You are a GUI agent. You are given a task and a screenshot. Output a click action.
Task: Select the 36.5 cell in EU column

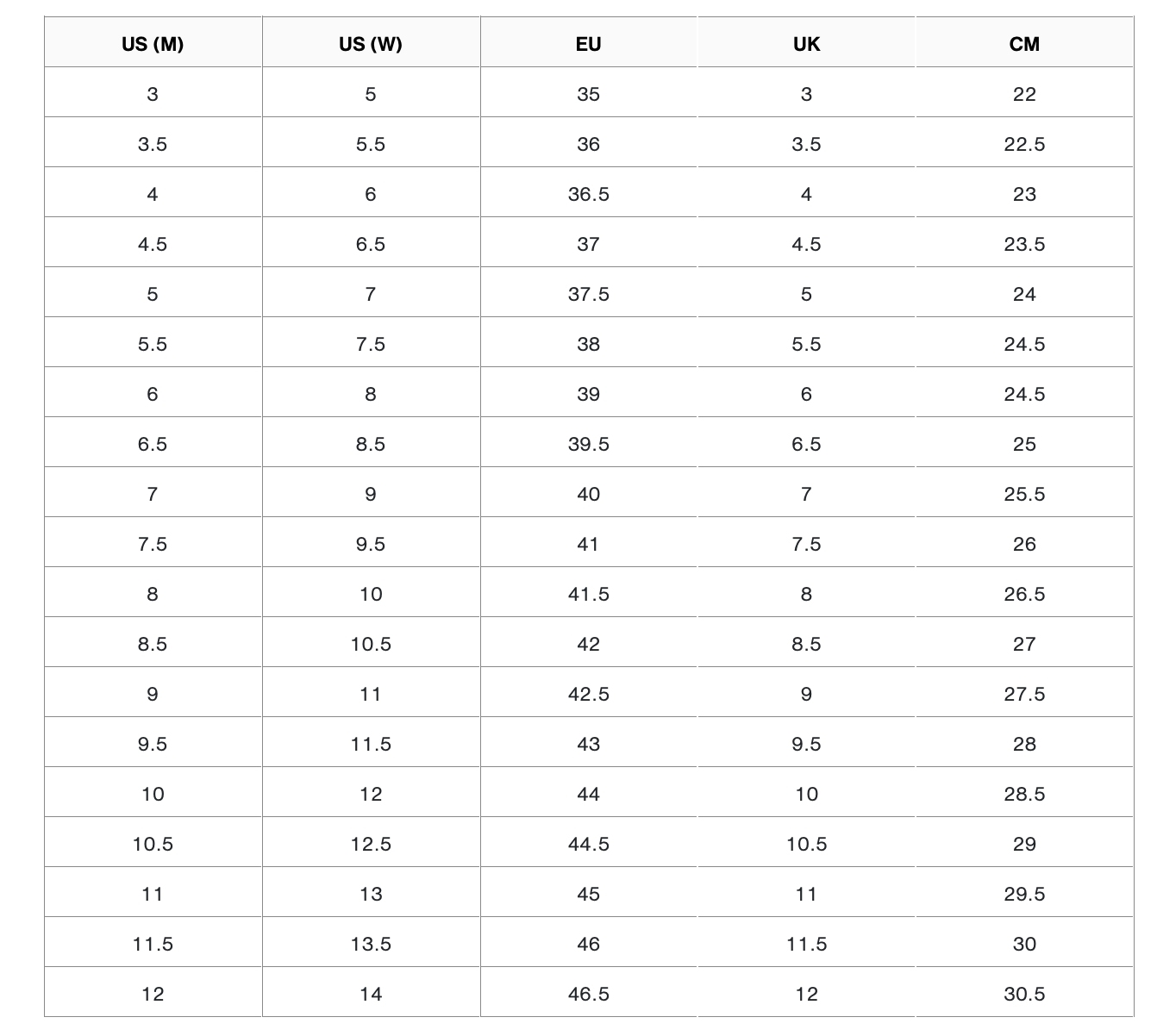click(x=588, y=194)
